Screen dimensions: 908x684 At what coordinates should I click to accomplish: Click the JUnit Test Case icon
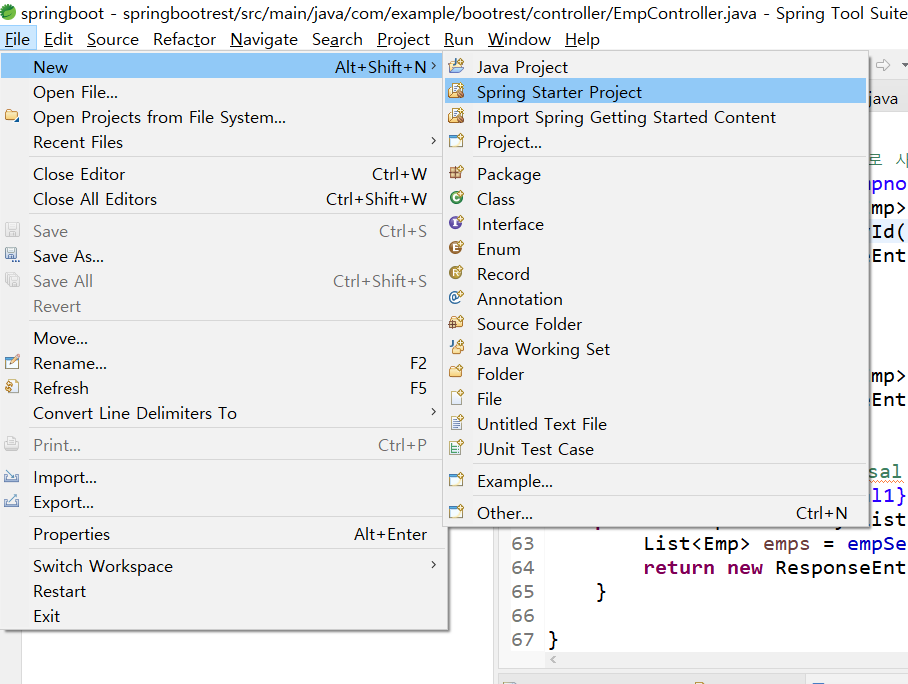(x=456, y=448)
